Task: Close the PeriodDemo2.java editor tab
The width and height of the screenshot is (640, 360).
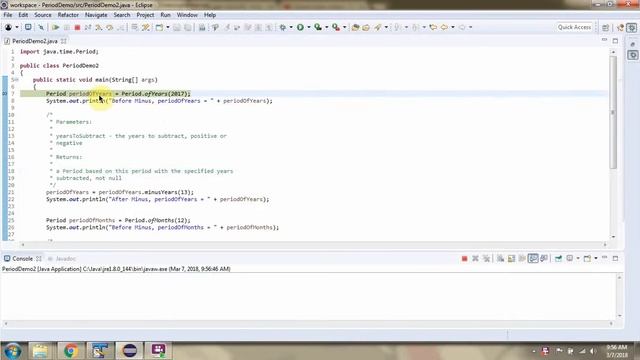Action: [64, 41]
